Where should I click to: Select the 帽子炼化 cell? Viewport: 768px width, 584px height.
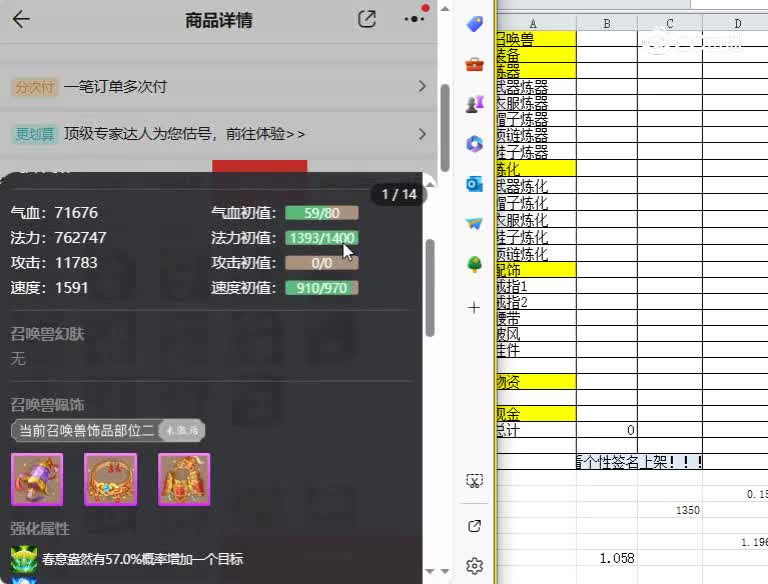click(536, 202)
